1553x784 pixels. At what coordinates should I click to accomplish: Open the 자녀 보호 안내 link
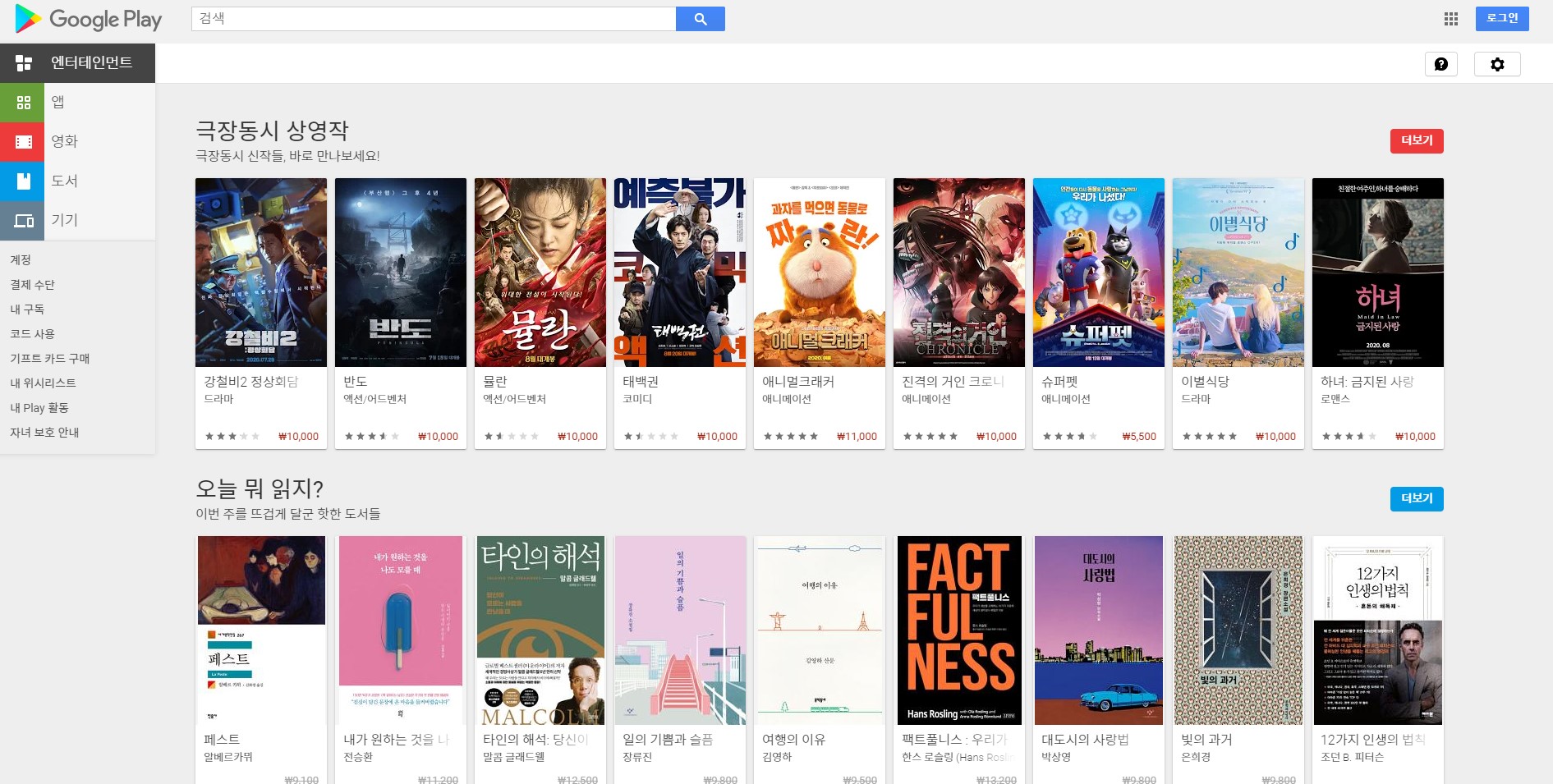(x=44, y=432)
